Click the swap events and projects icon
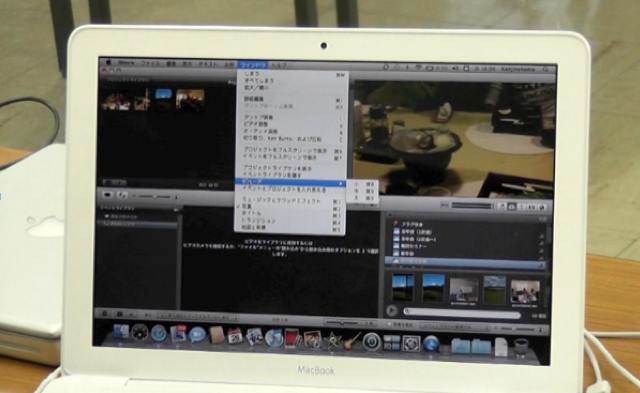 [122, 195]
